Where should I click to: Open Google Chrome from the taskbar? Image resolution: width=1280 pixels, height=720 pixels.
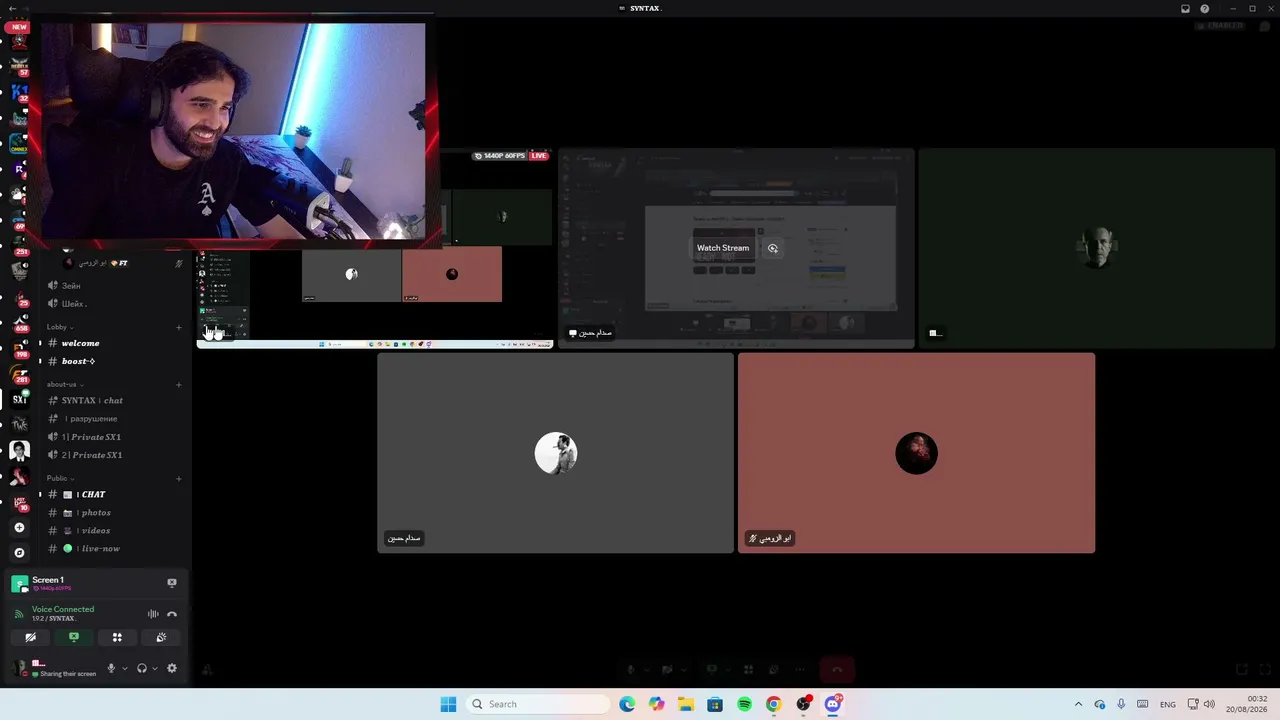773,704
